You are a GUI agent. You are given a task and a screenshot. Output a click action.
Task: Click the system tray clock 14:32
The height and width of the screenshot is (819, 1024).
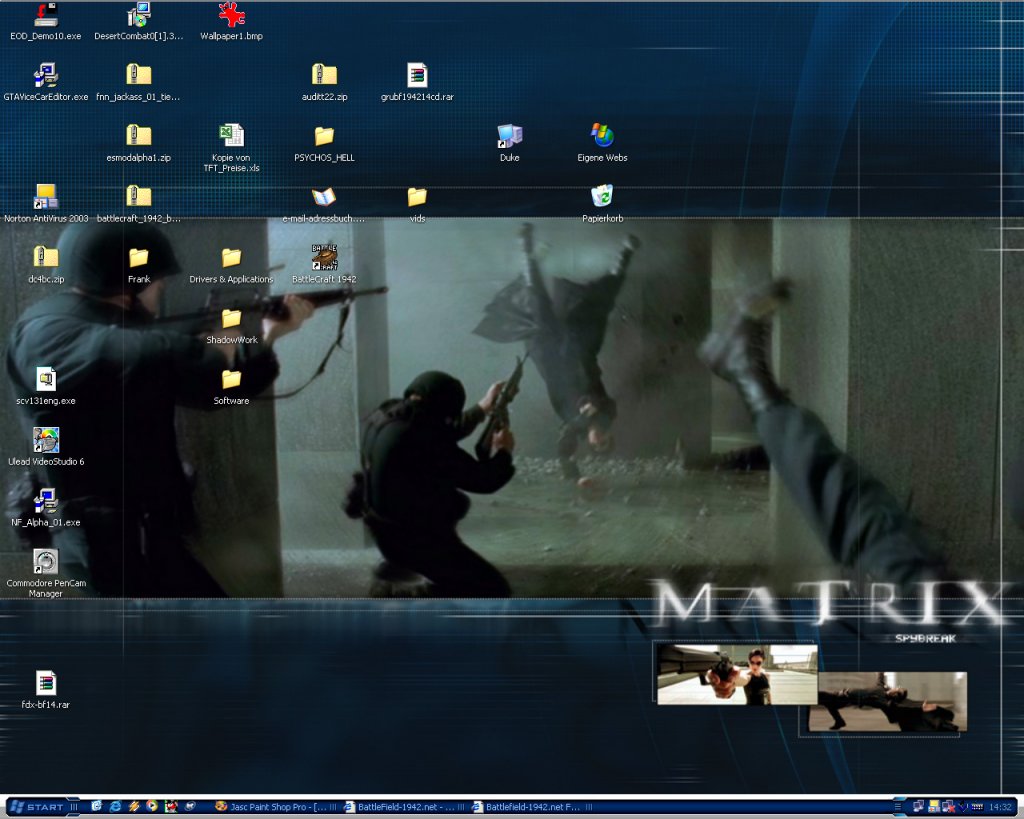pyautogui.click(x=1000, y=807)
